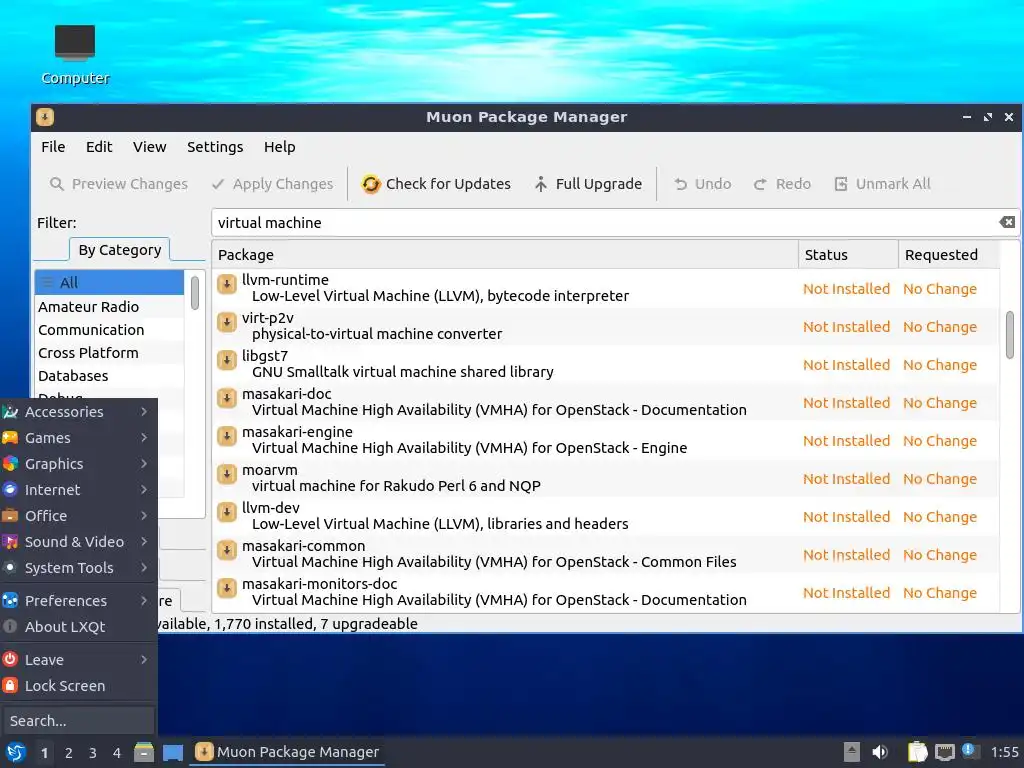
Task: Open the LXQt start menu button
Action: click(x=15, y=752)
